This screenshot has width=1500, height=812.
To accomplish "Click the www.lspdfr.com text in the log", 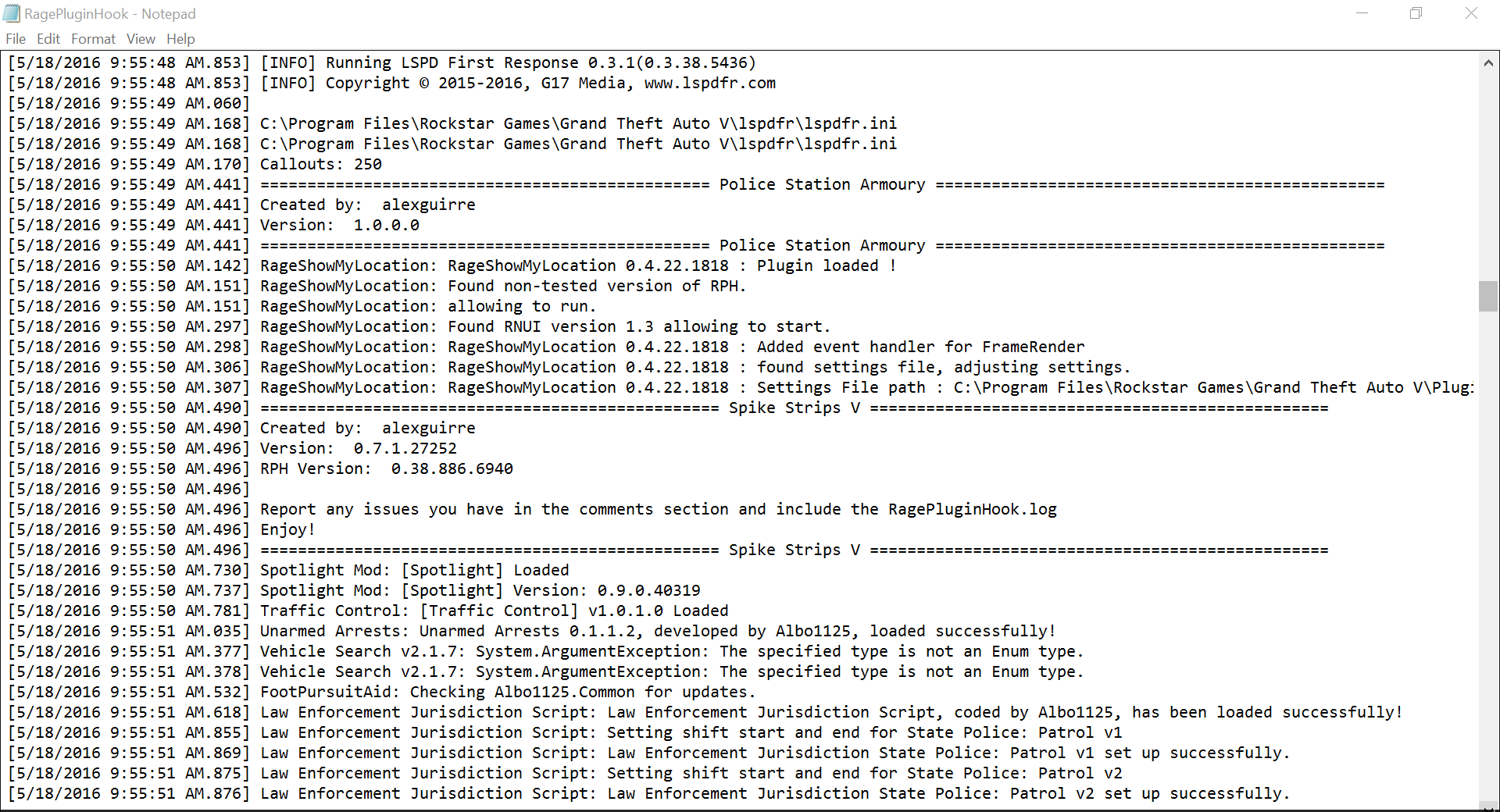I will point(709,84).
